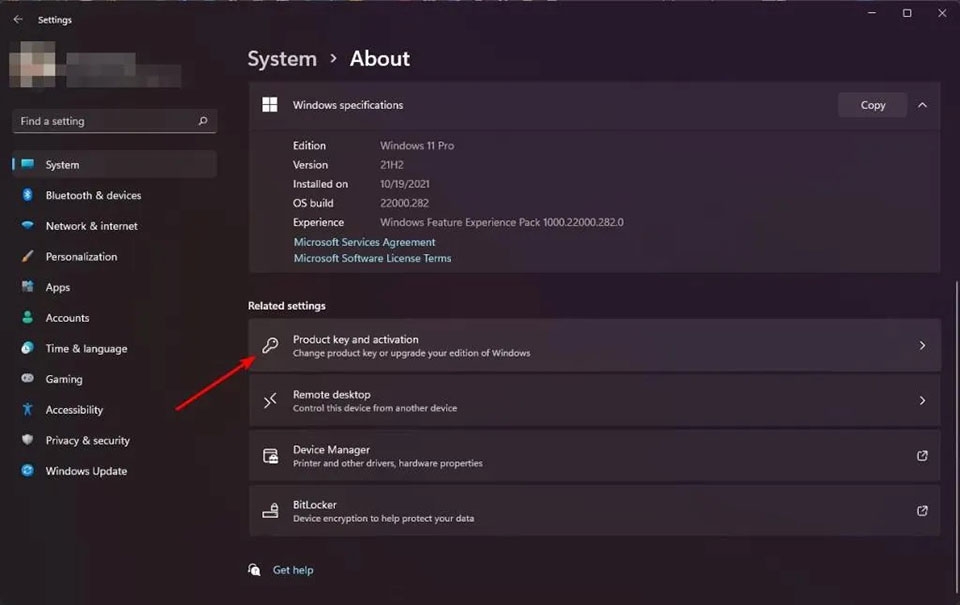Click the Windows 11 Pro edition value
Viewport: 960px width, 605px height.
click(417, 145)
